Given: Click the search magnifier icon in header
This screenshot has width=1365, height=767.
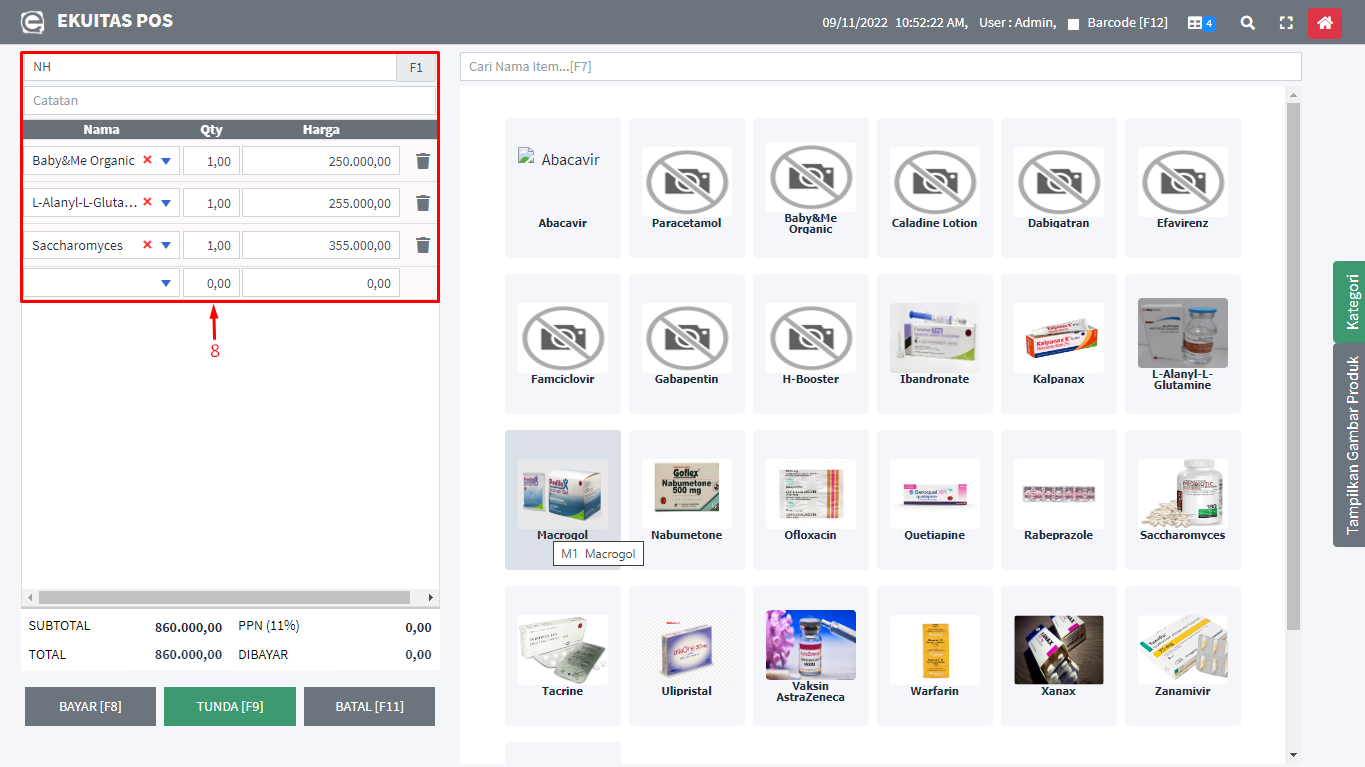Looking at the screenshot, I should [x=1247, y=22].
